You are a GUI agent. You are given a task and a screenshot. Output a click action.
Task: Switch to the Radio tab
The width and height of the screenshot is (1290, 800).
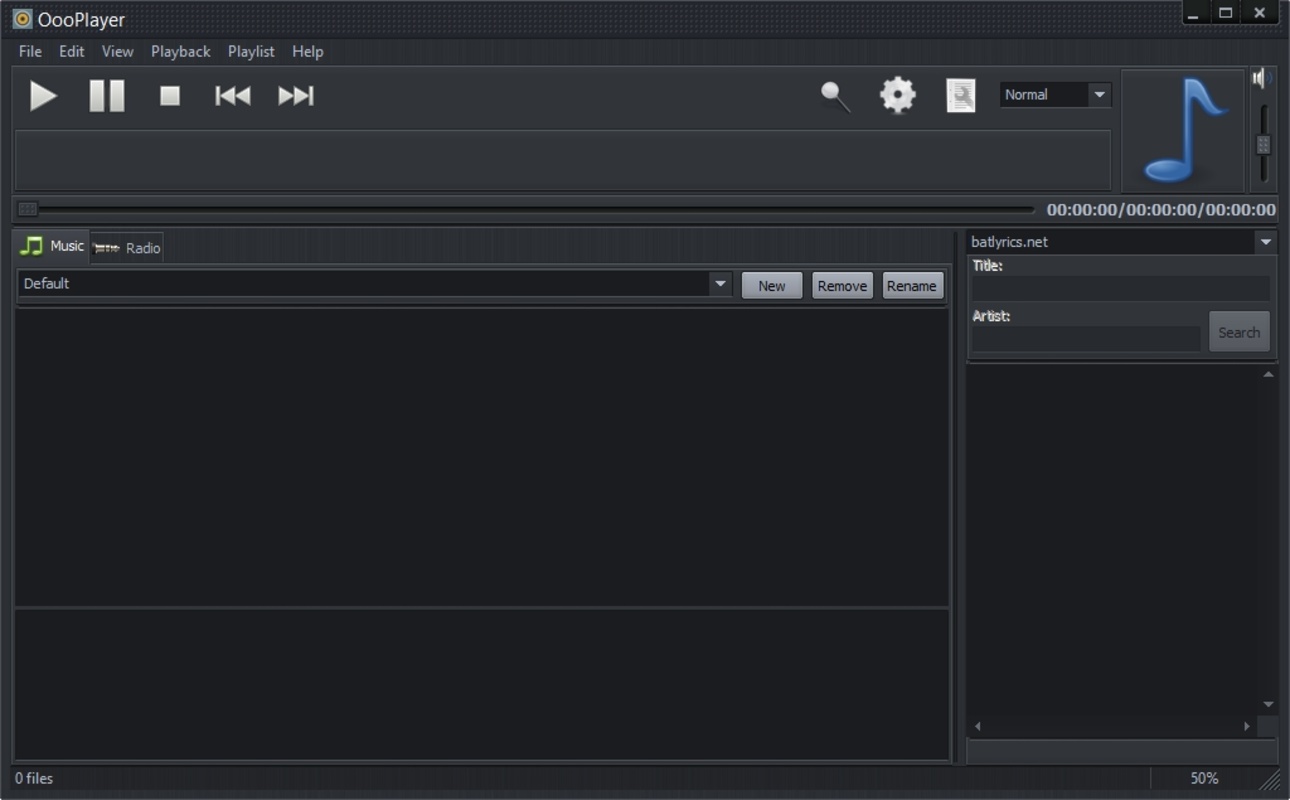(x=127, y=248)
